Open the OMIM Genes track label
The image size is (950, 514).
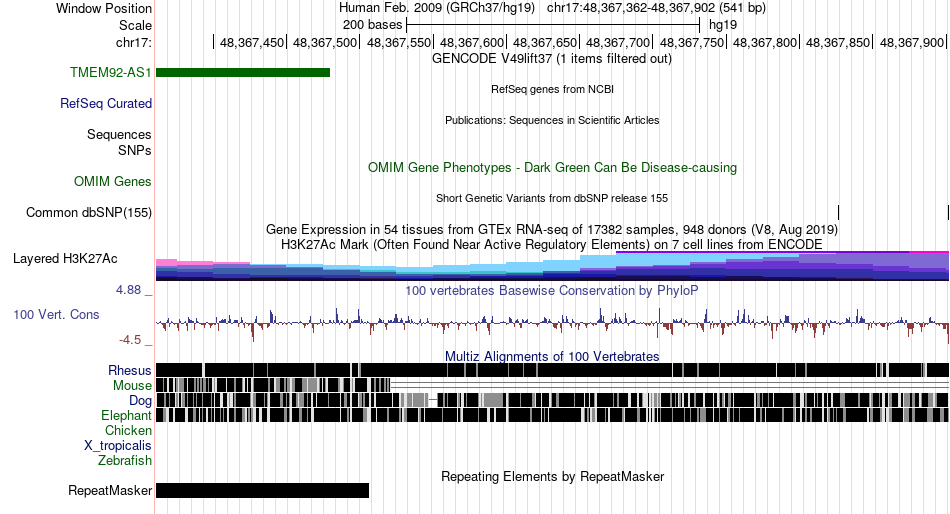click(112, 181)
